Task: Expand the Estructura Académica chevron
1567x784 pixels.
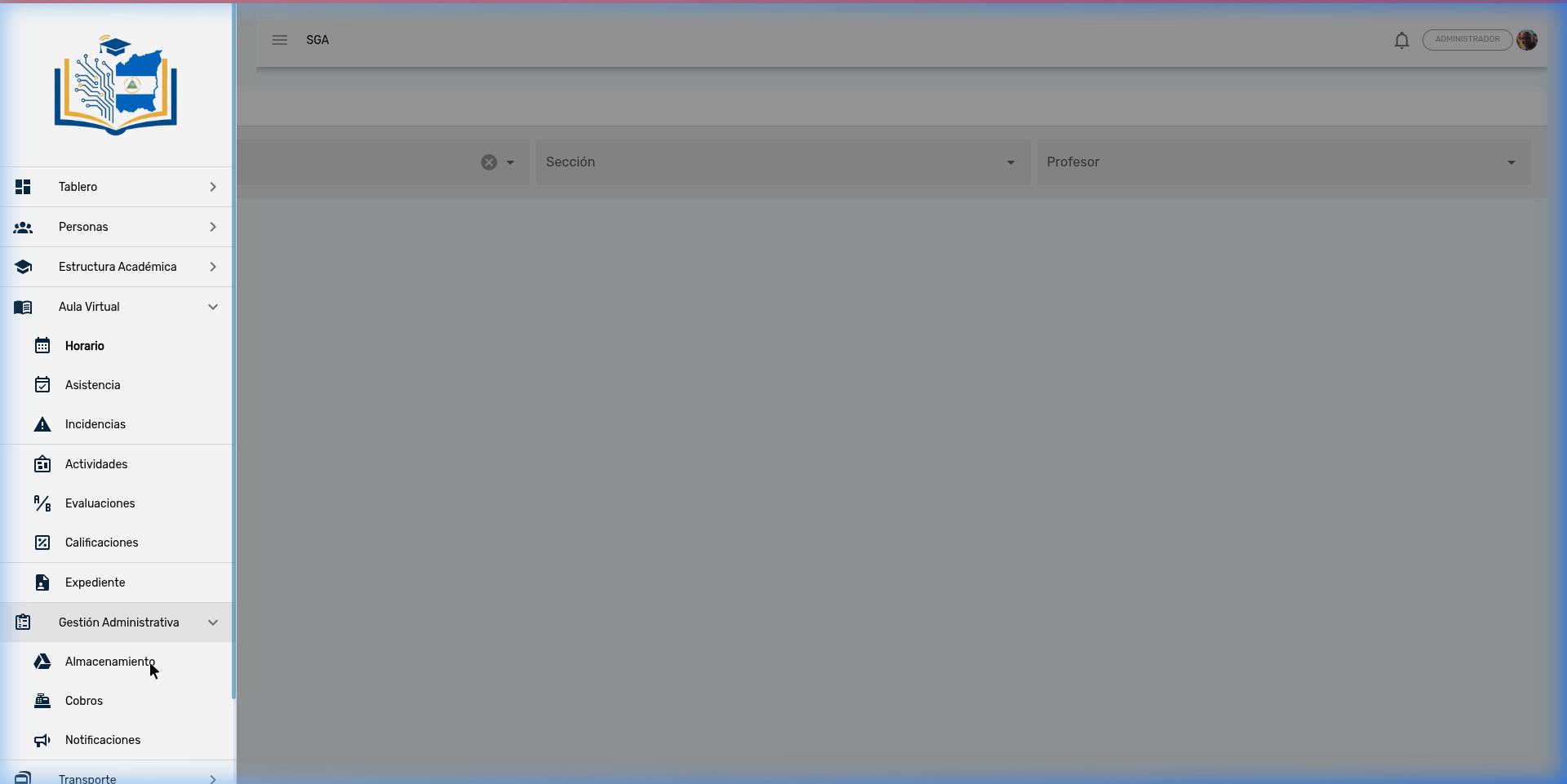Action: pos(213,267)
